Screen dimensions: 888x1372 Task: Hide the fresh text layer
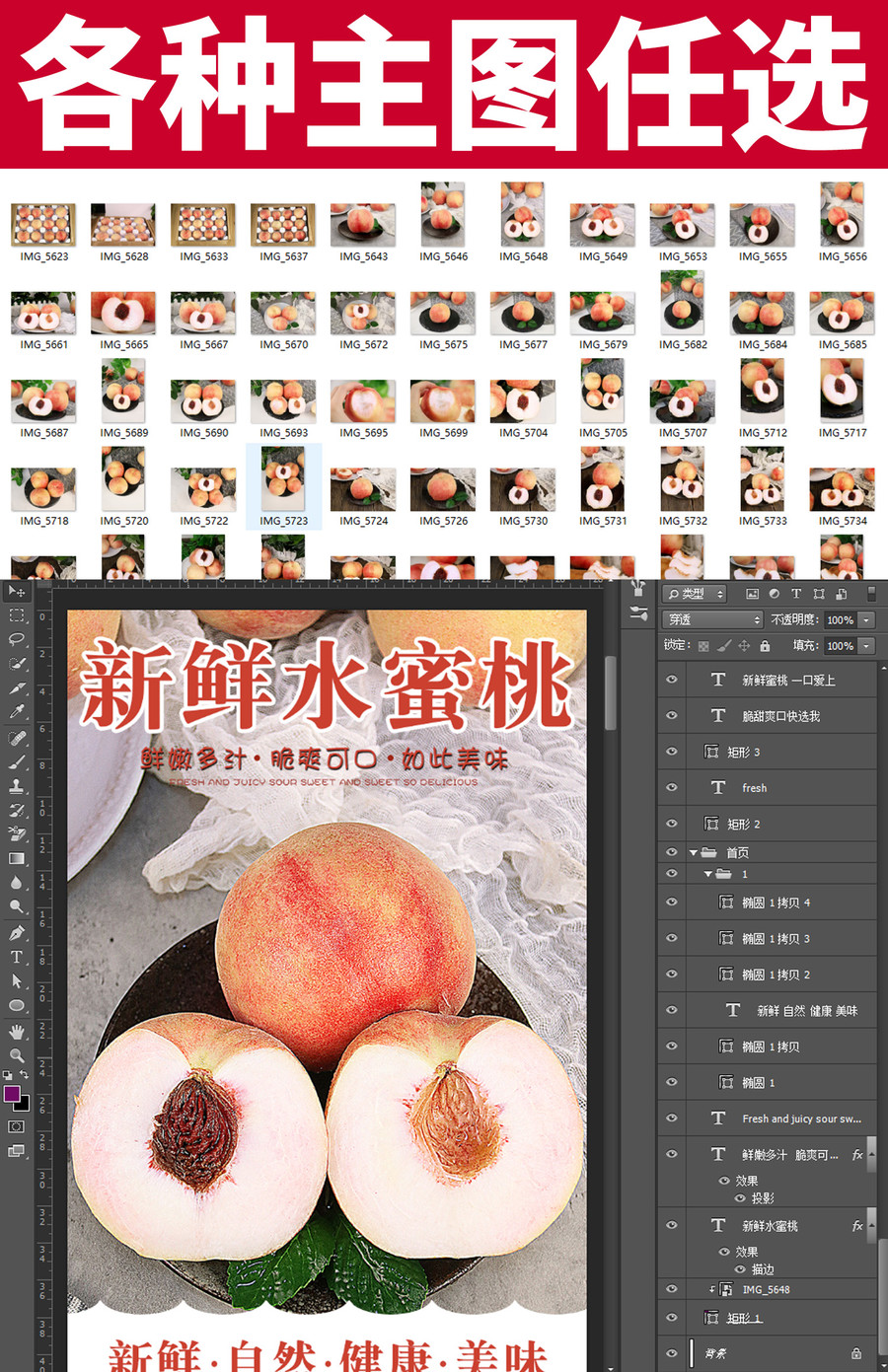672,787
